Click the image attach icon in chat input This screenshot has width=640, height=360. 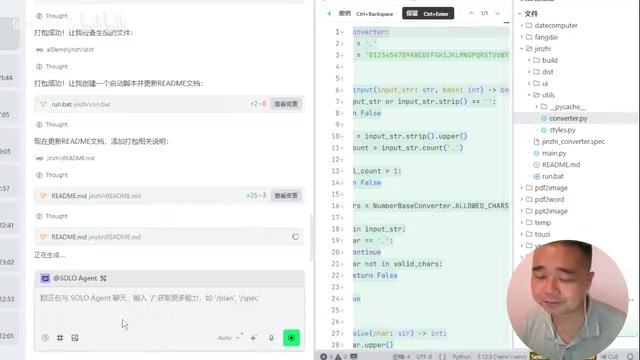pos(75,338)
